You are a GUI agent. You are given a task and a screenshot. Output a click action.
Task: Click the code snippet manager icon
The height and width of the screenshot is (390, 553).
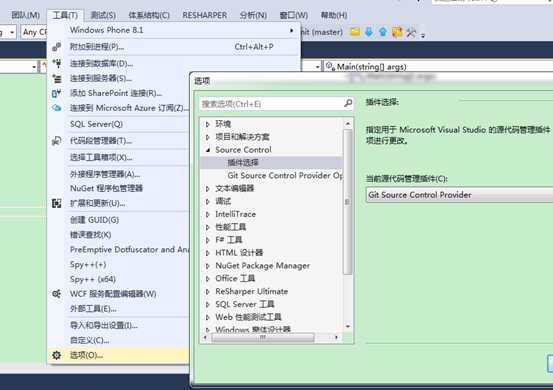point(56,141)
